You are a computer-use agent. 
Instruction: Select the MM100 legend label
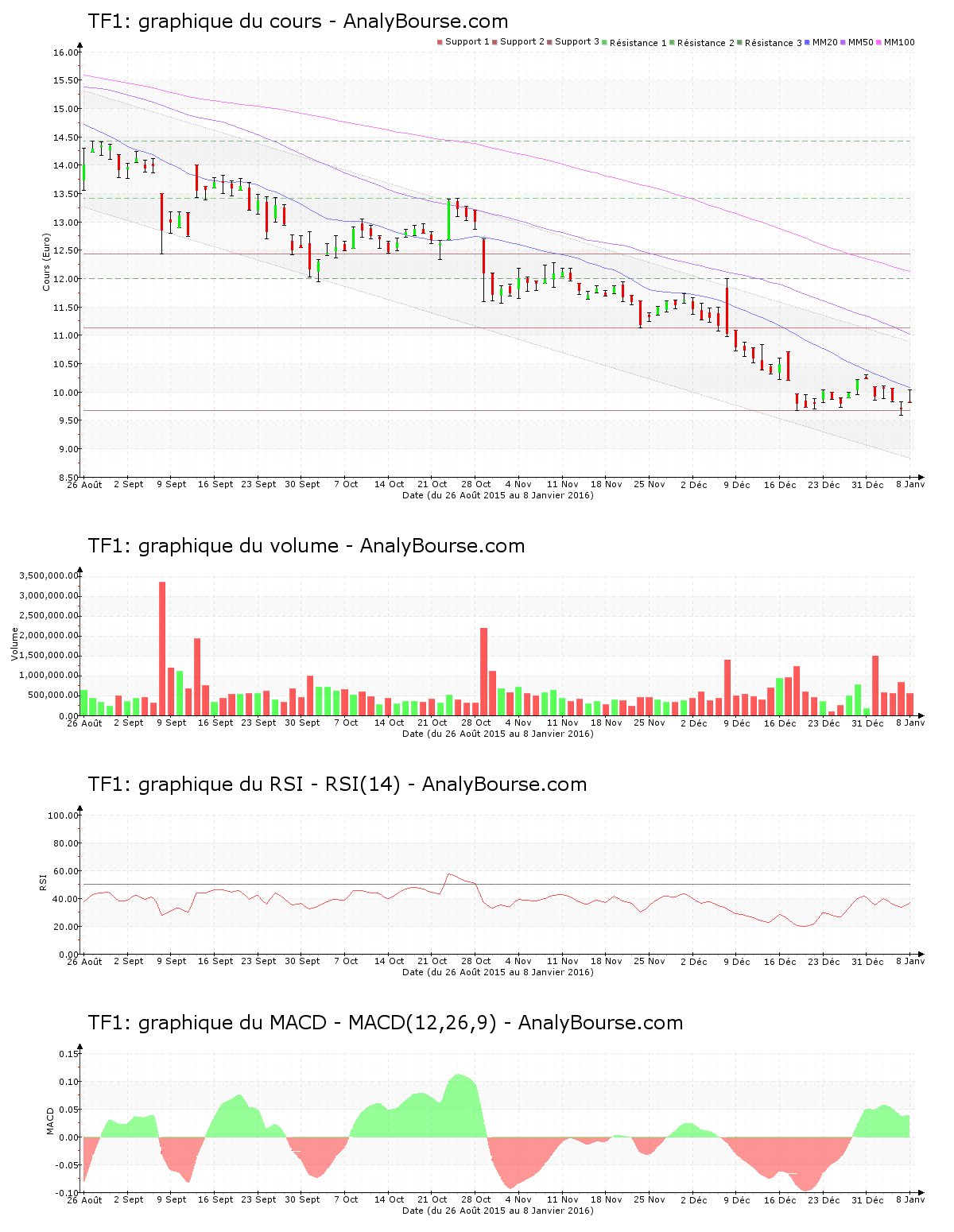(x=900, y=42)
